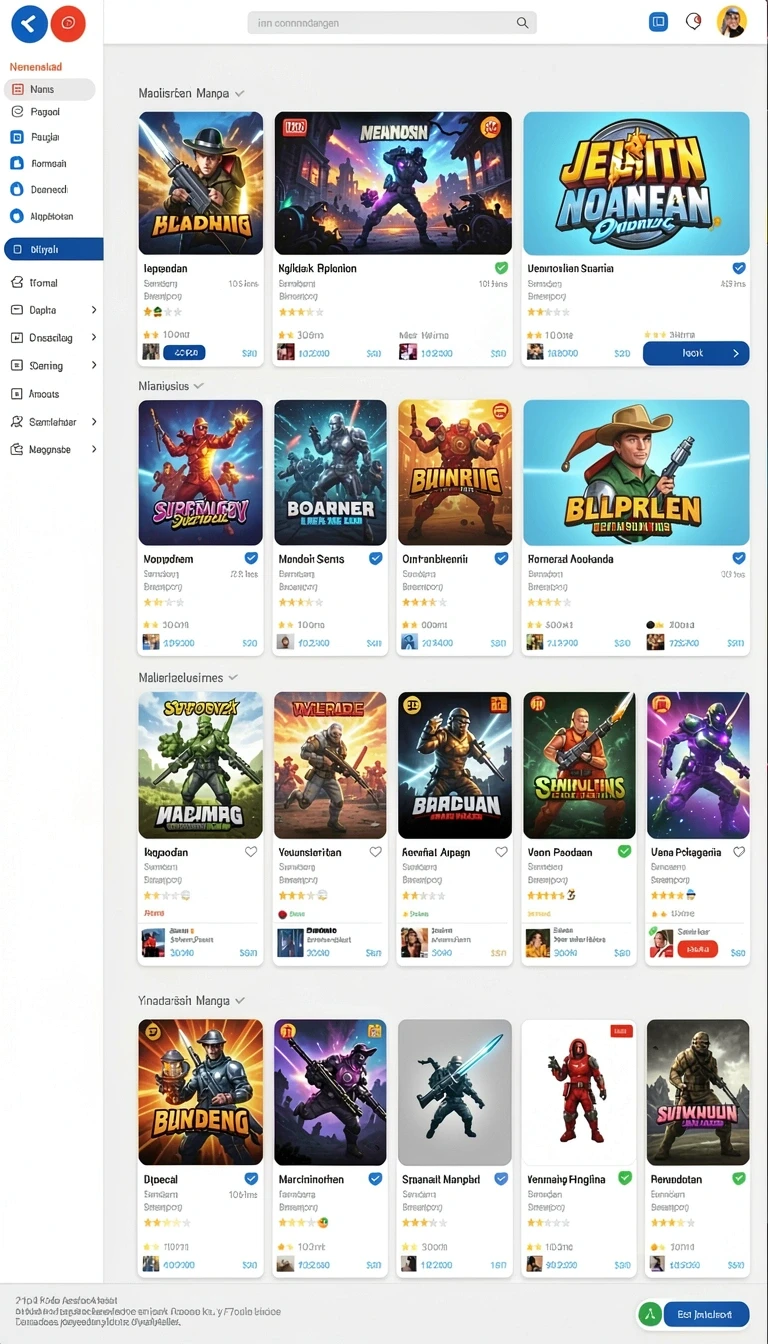768x1344 pixels.
Task: Toggle blue check on Uennaolian Soania card
Action: (x=739, y=268)
